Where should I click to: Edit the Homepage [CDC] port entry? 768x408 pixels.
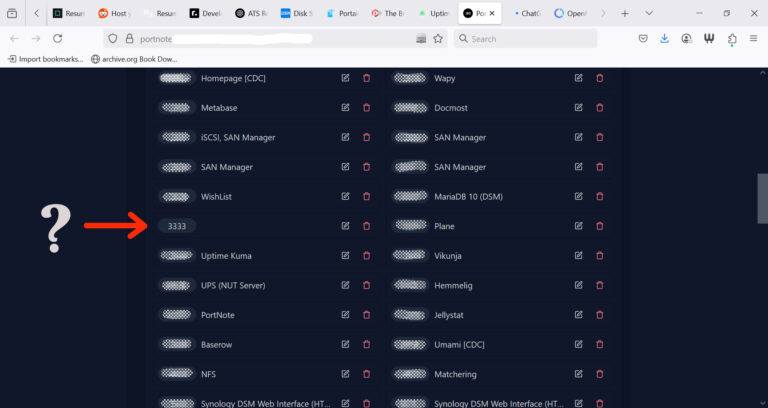345,78
